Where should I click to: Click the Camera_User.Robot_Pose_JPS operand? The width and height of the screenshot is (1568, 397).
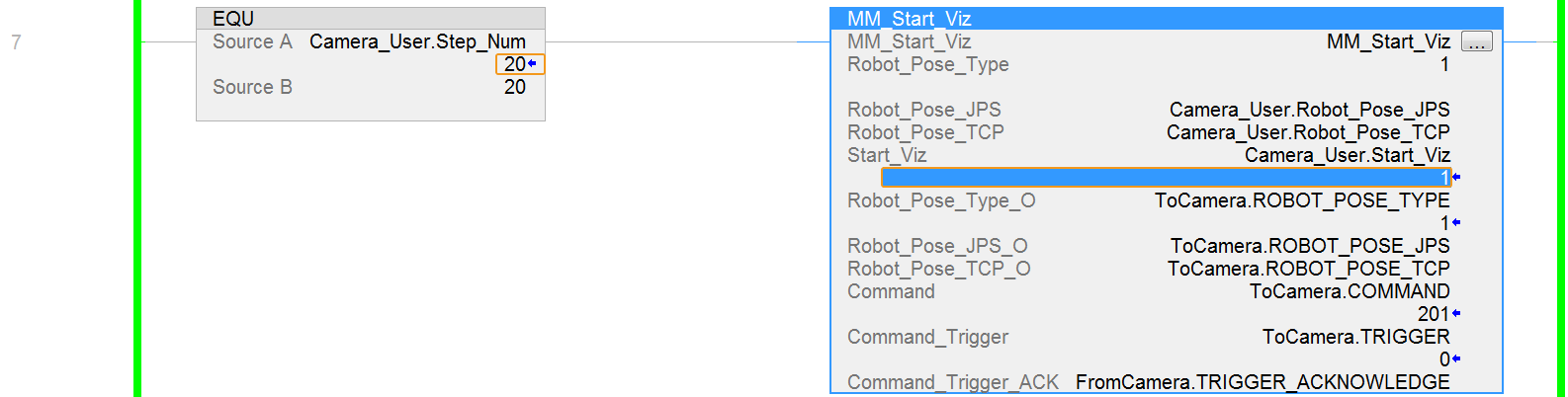click(1309, 110)
